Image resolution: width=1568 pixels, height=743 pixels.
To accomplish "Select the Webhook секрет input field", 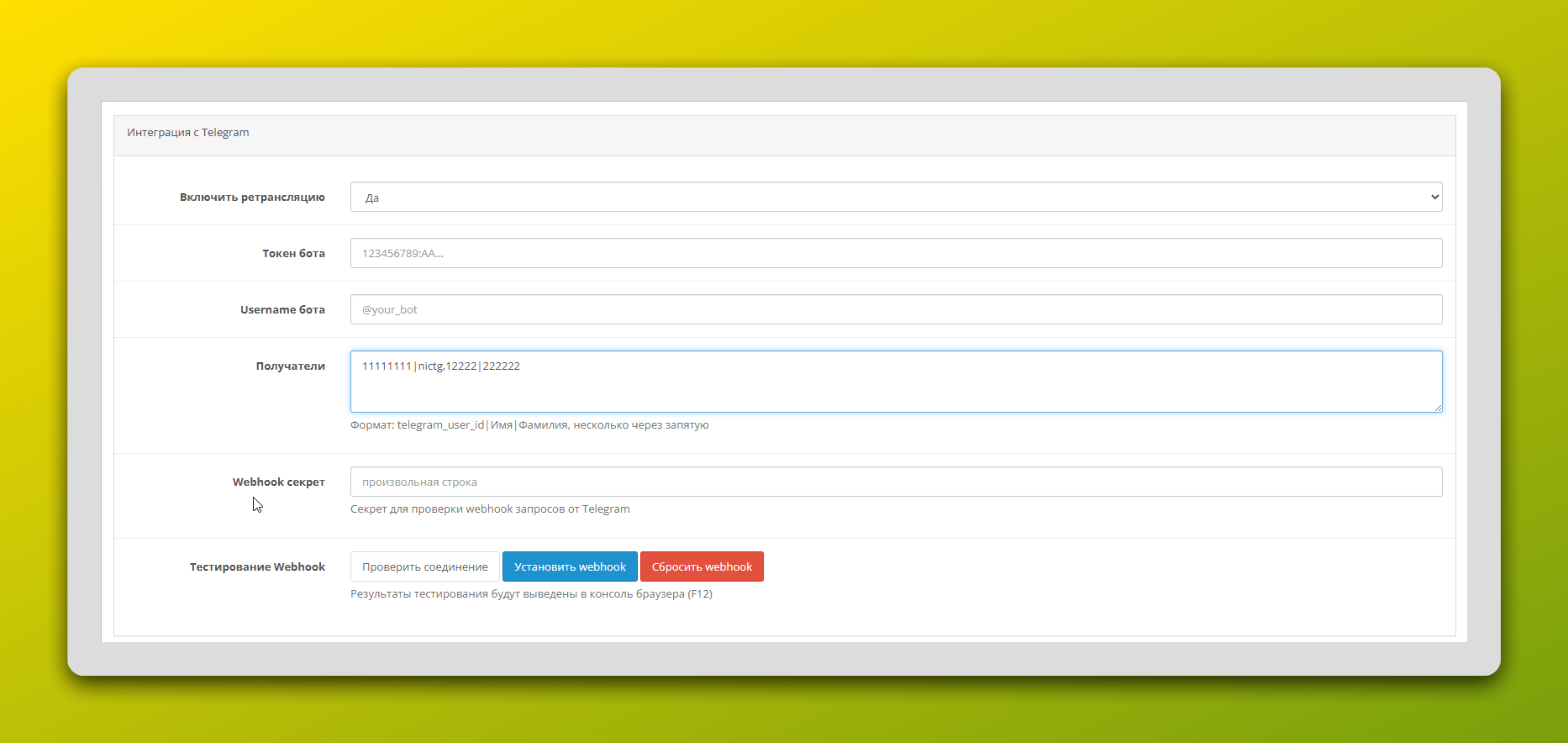I will [896, 482].
